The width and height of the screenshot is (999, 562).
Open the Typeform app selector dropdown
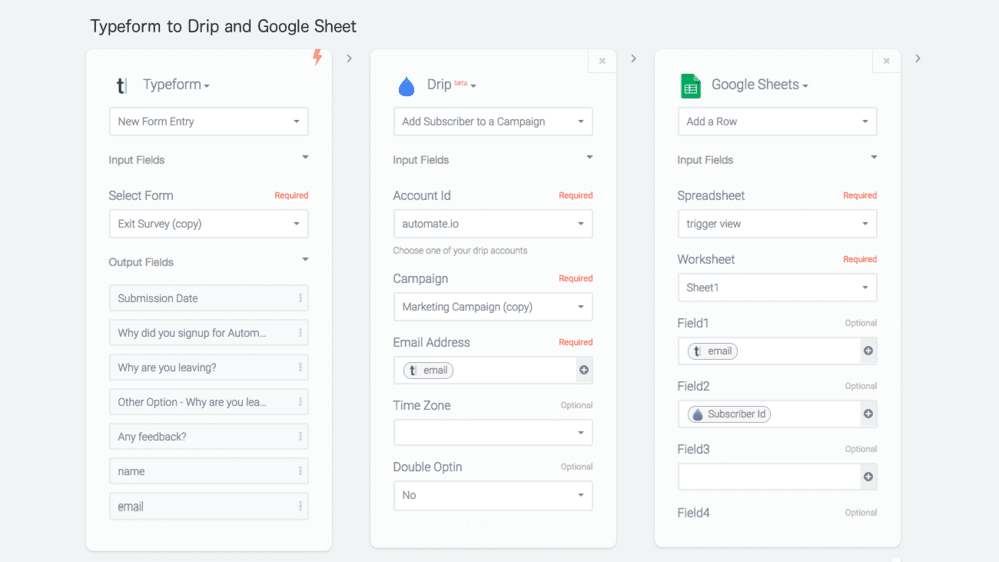pos(176,85)
